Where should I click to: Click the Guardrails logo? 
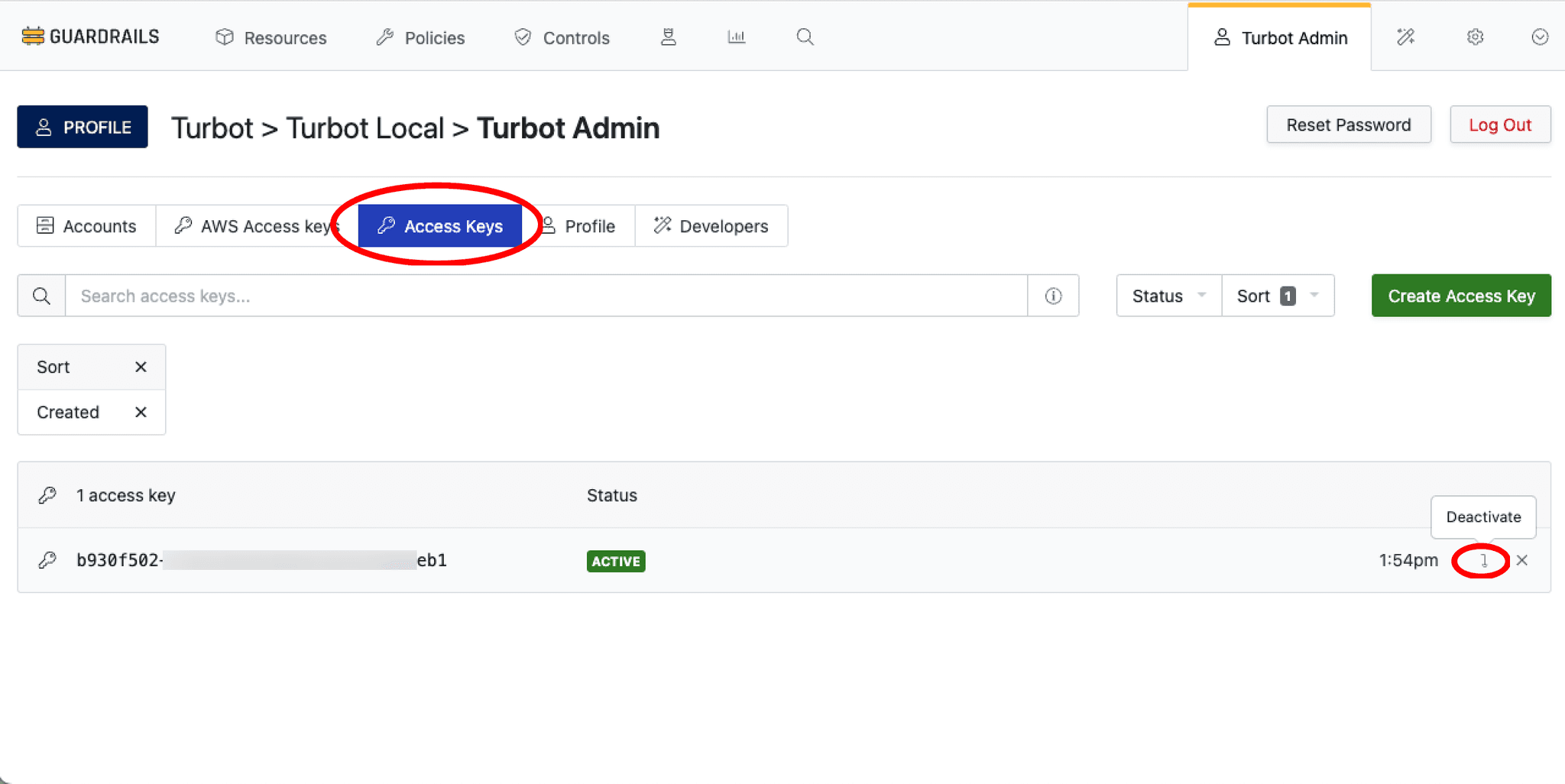(x=90, y=36)
